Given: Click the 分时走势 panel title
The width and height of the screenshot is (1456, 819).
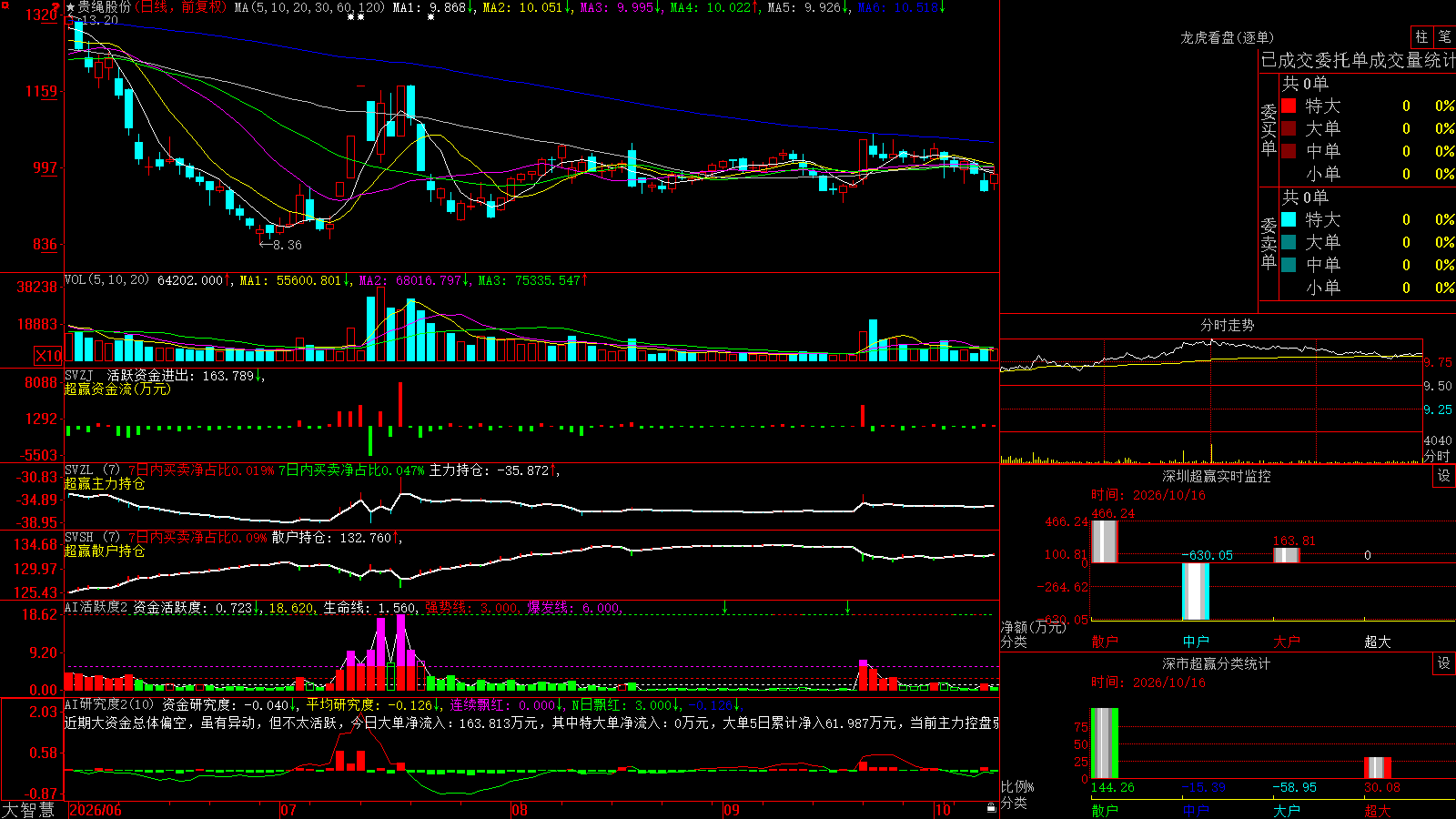Looking at the screenshot, I should 1227,325.
